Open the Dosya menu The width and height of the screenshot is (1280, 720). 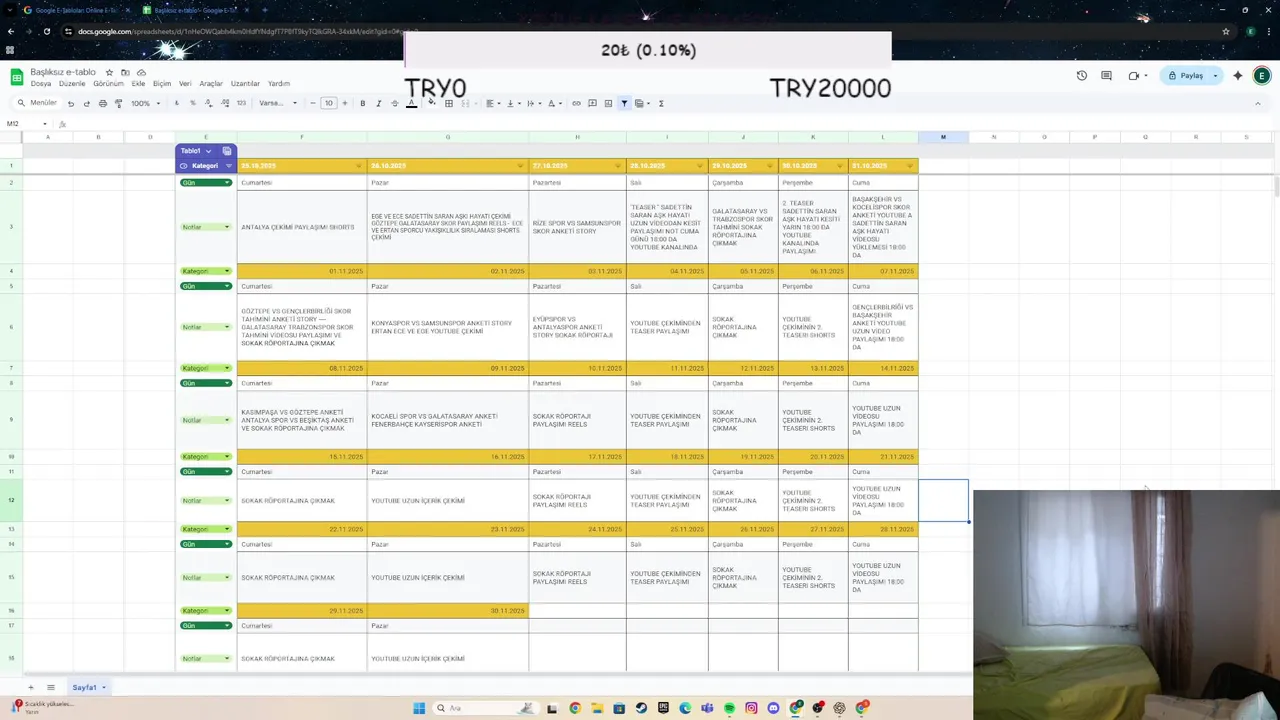click(x=40, y=84)
